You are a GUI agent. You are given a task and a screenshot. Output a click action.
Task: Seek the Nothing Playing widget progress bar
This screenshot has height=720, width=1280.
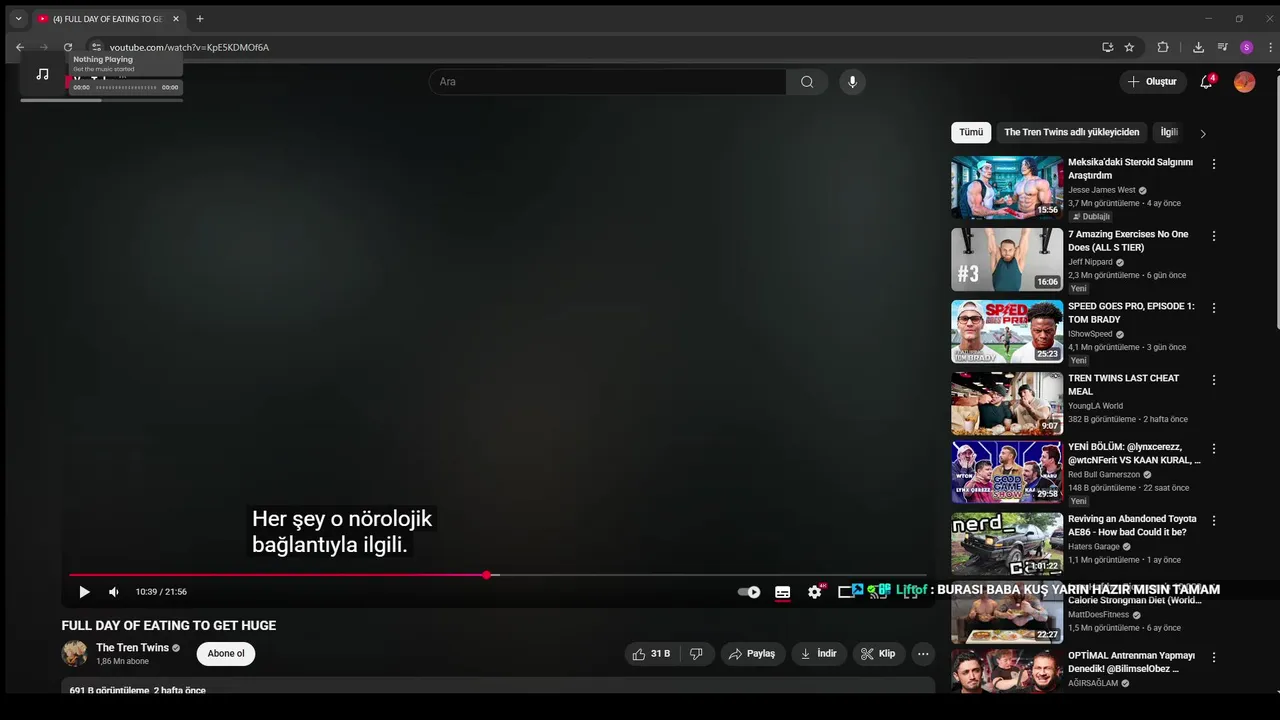[x=126, y=87]
